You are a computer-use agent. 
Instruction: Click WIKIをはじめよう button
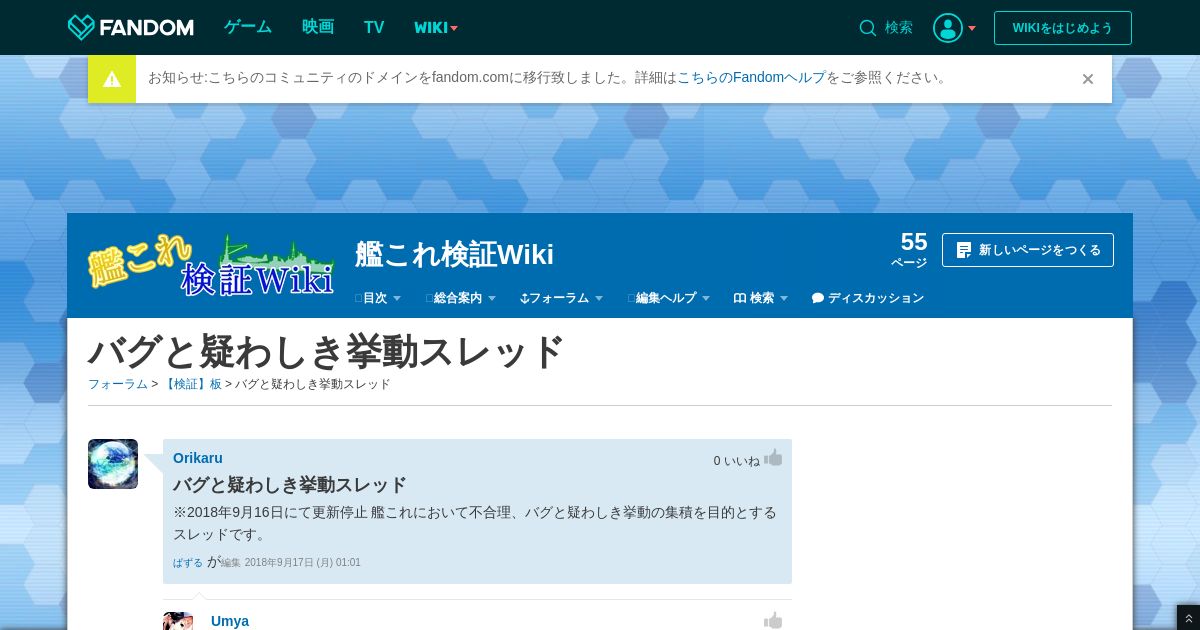tap(1063, 28)
